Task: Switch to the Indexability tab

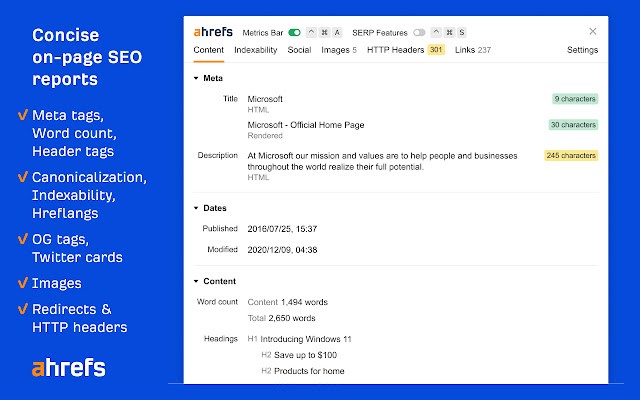Action: pos(256,50)
